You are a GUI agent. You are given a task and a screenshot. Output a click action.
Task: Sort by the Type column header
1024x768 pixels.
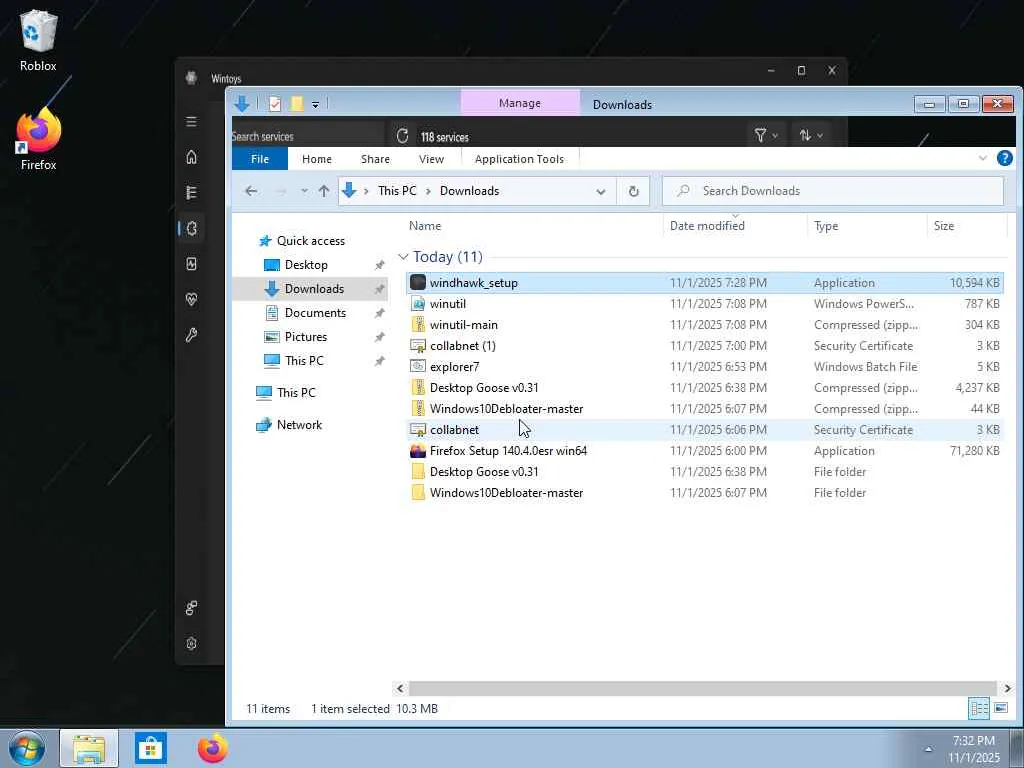[826, 225]
